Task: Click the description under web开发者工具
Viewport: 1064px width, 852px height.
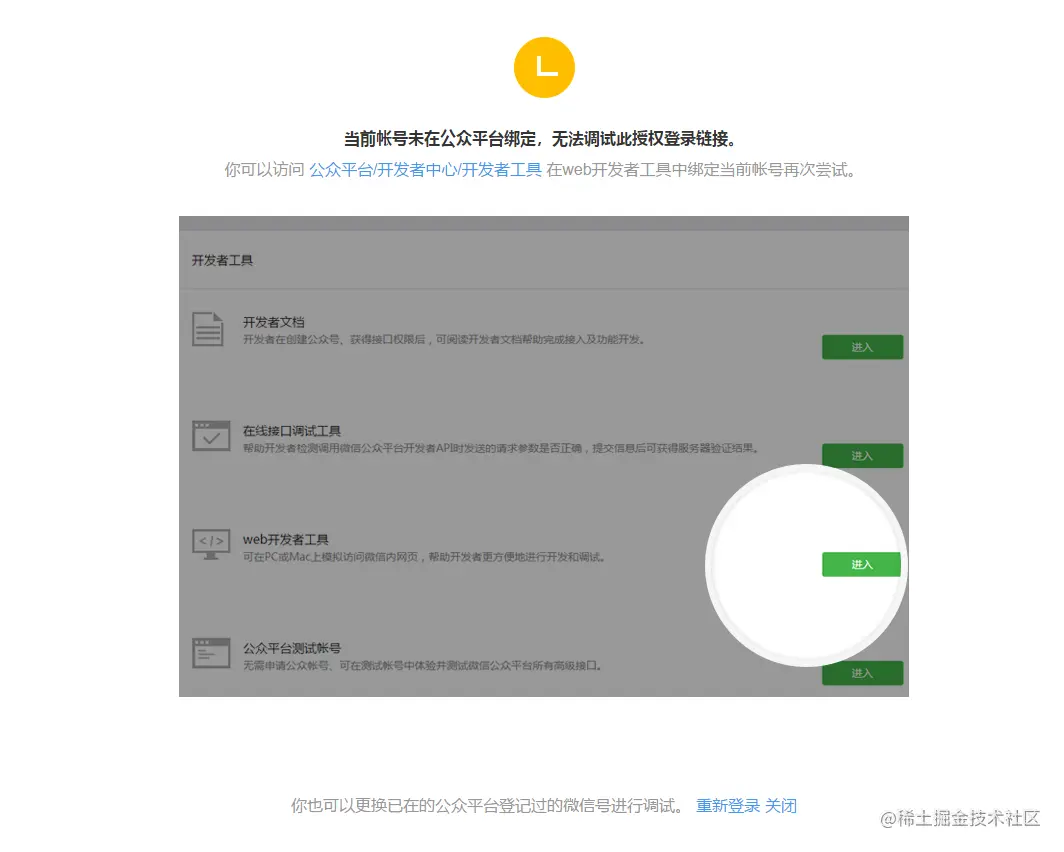Action: point(424,557)
